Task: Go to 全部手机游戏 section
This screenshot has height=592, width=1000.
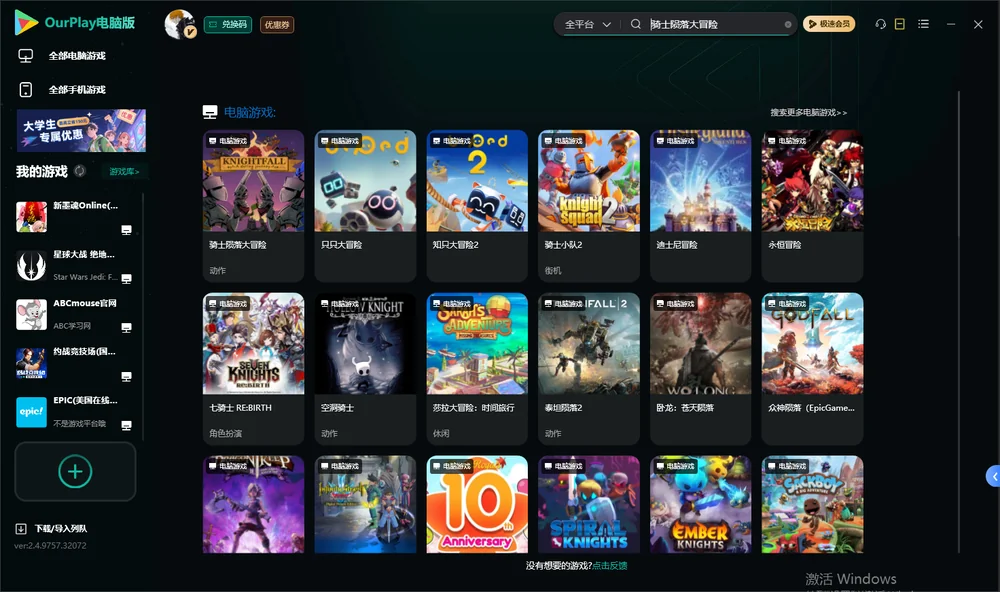Action: point(77,90)
